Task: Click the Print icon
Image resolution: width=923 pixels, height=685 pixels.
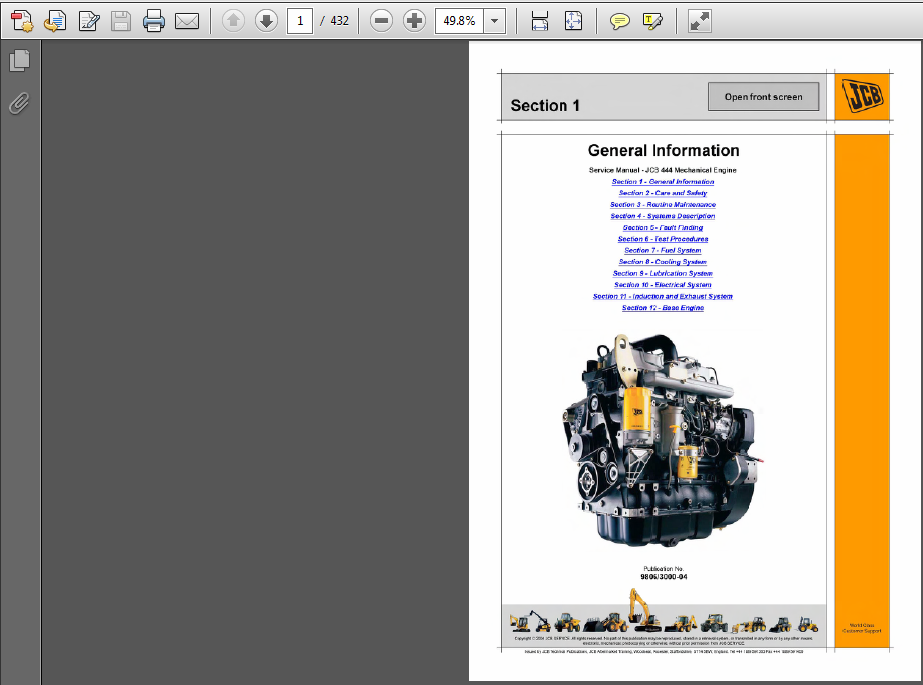Action: (x=154, y=21)
